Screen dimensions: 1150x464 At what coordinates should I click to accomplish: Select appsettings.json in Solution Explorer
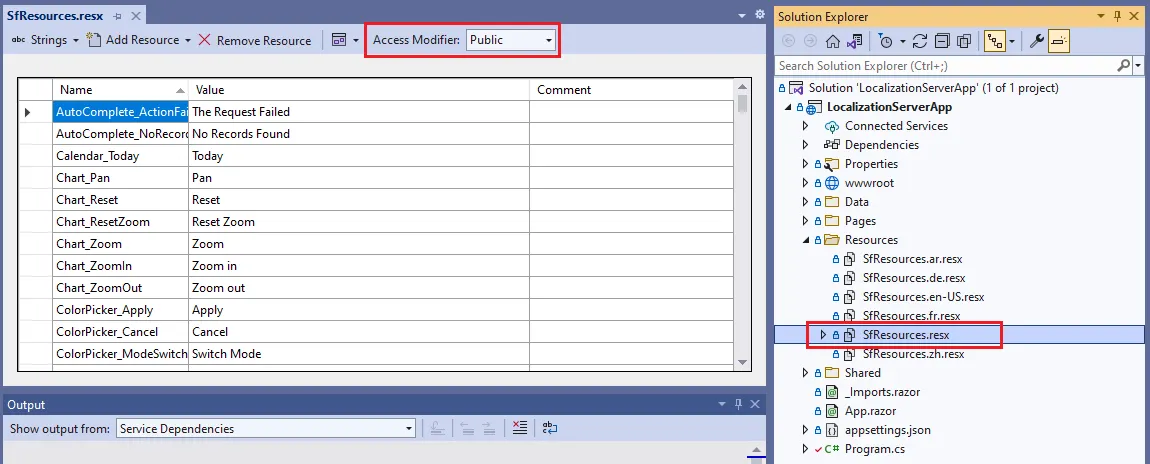coord(887,430)
